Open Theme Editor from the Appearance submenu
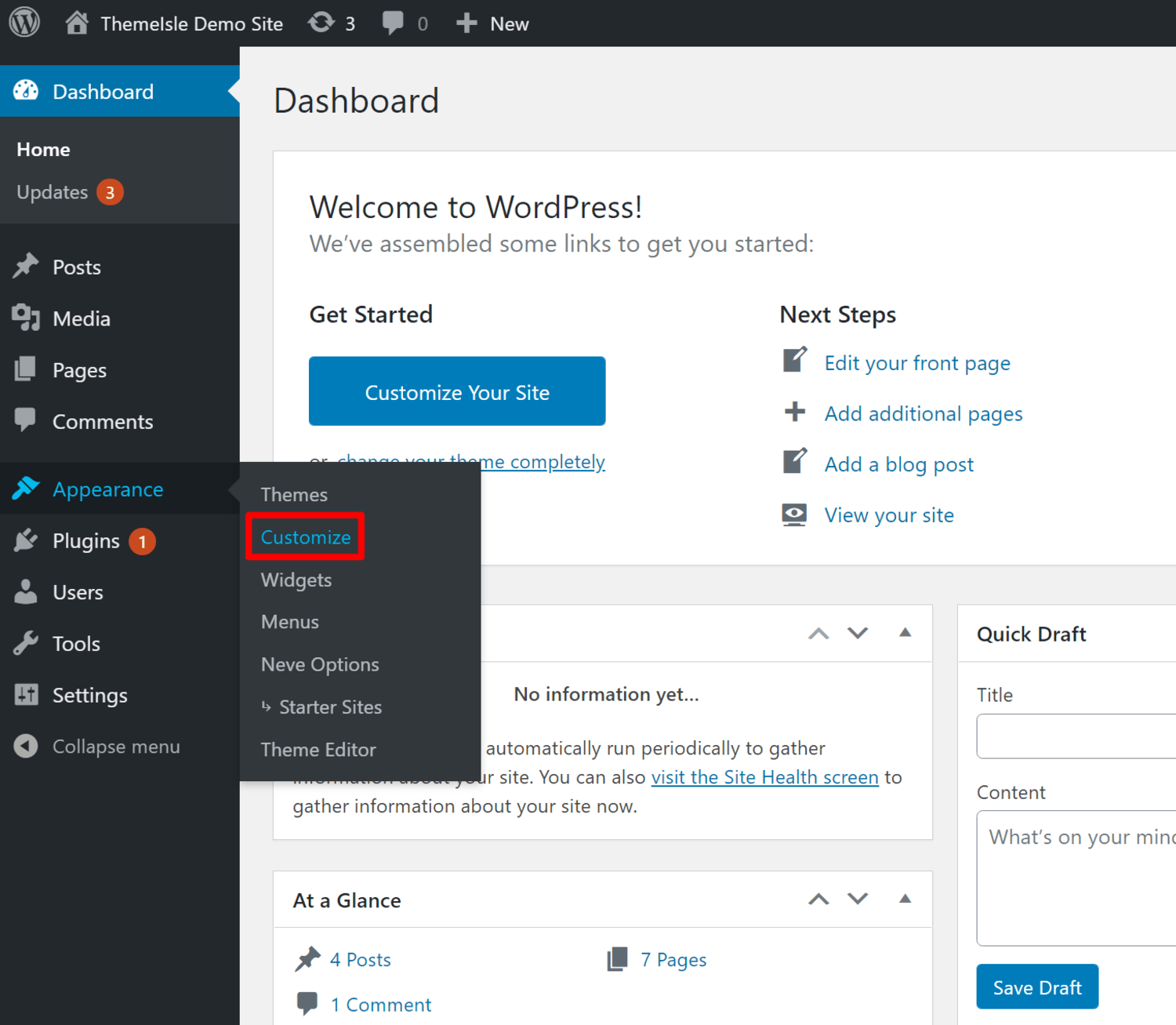 click(x=318, y=750)
